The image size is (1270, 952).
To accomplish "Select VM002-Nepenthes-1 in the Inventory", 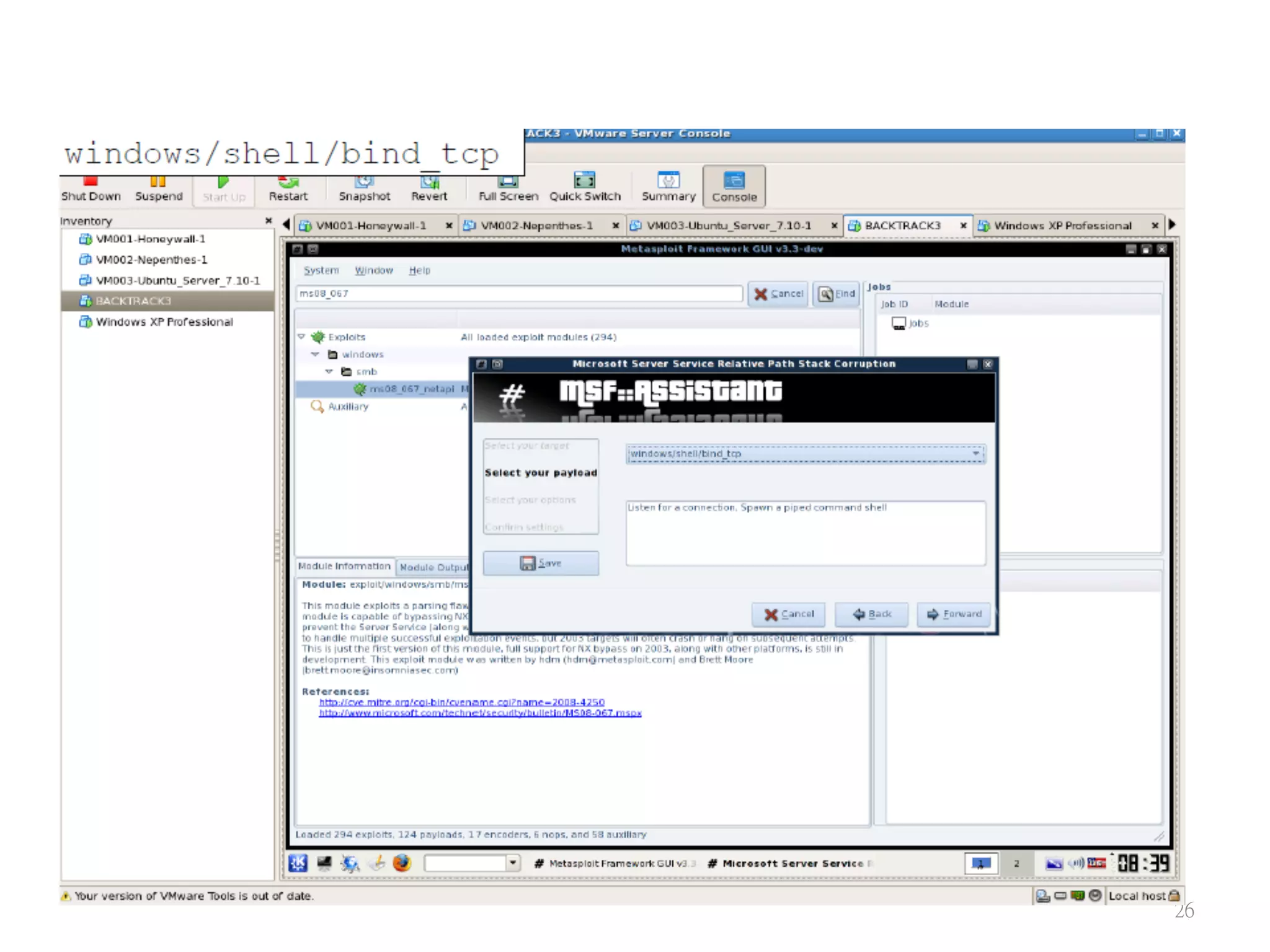I will tap(151, 260).
